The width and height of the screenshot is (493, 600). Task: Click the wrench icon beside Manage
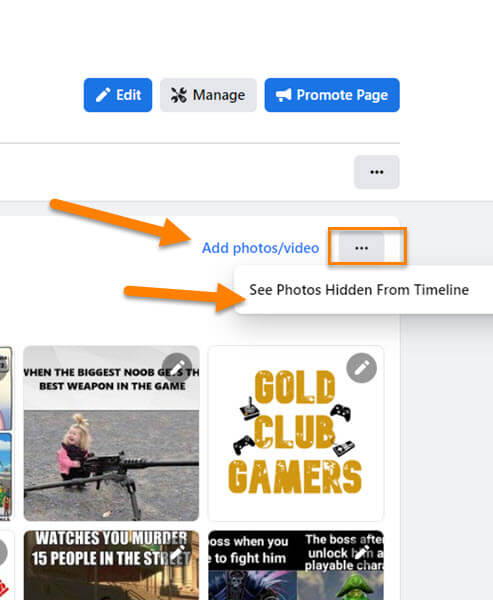pos(179,95)
